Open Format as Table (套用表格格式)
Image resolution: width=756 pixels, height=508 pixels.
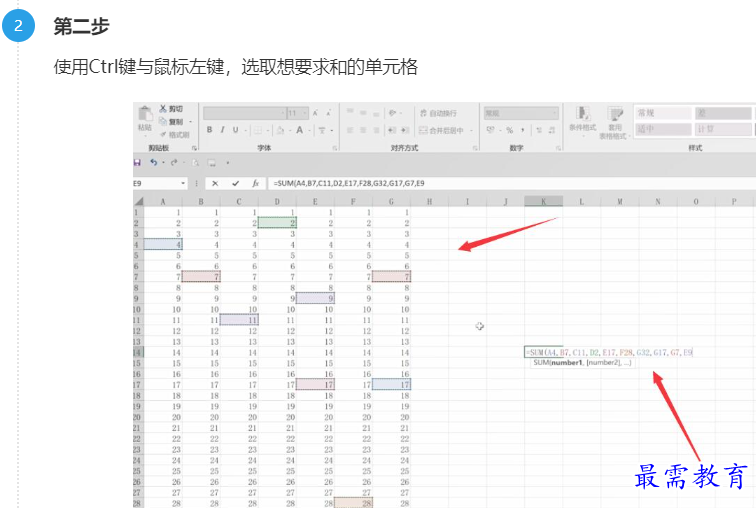(x=614, y=123)
